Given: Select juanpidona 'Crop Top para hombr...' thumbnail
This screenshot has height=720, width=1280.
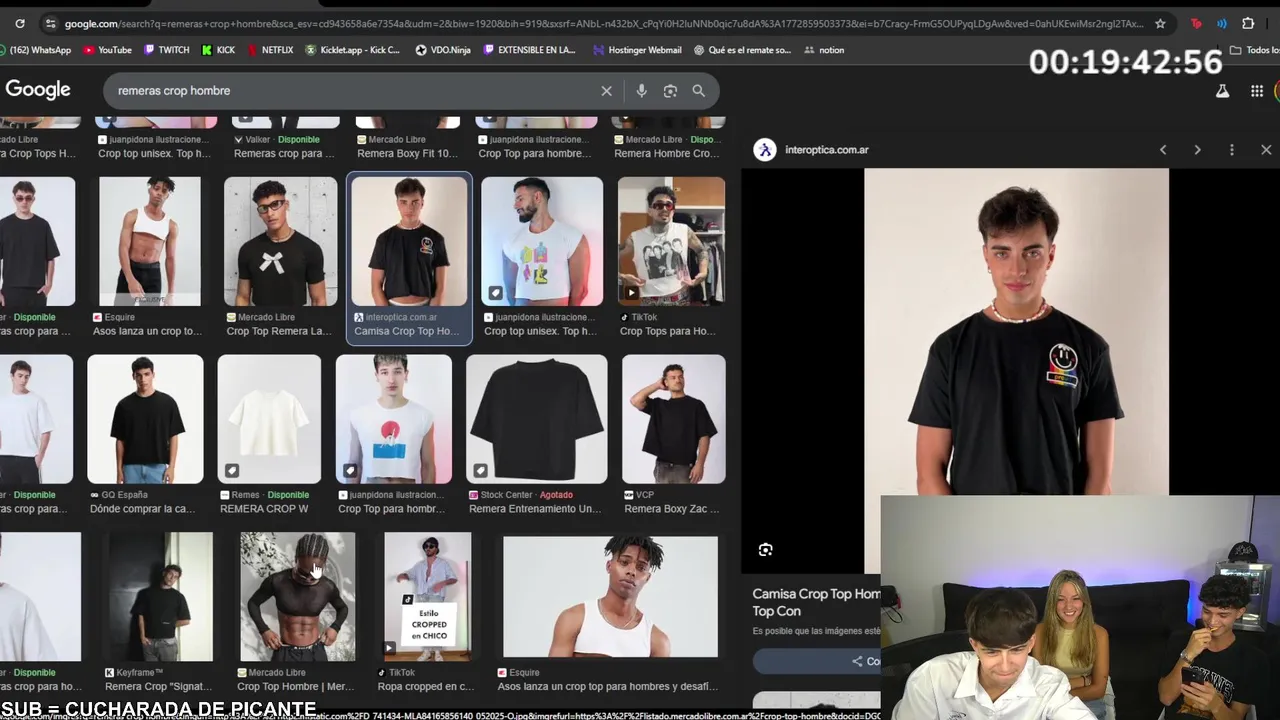Looking at the screenshot, I should click(394, 419).
